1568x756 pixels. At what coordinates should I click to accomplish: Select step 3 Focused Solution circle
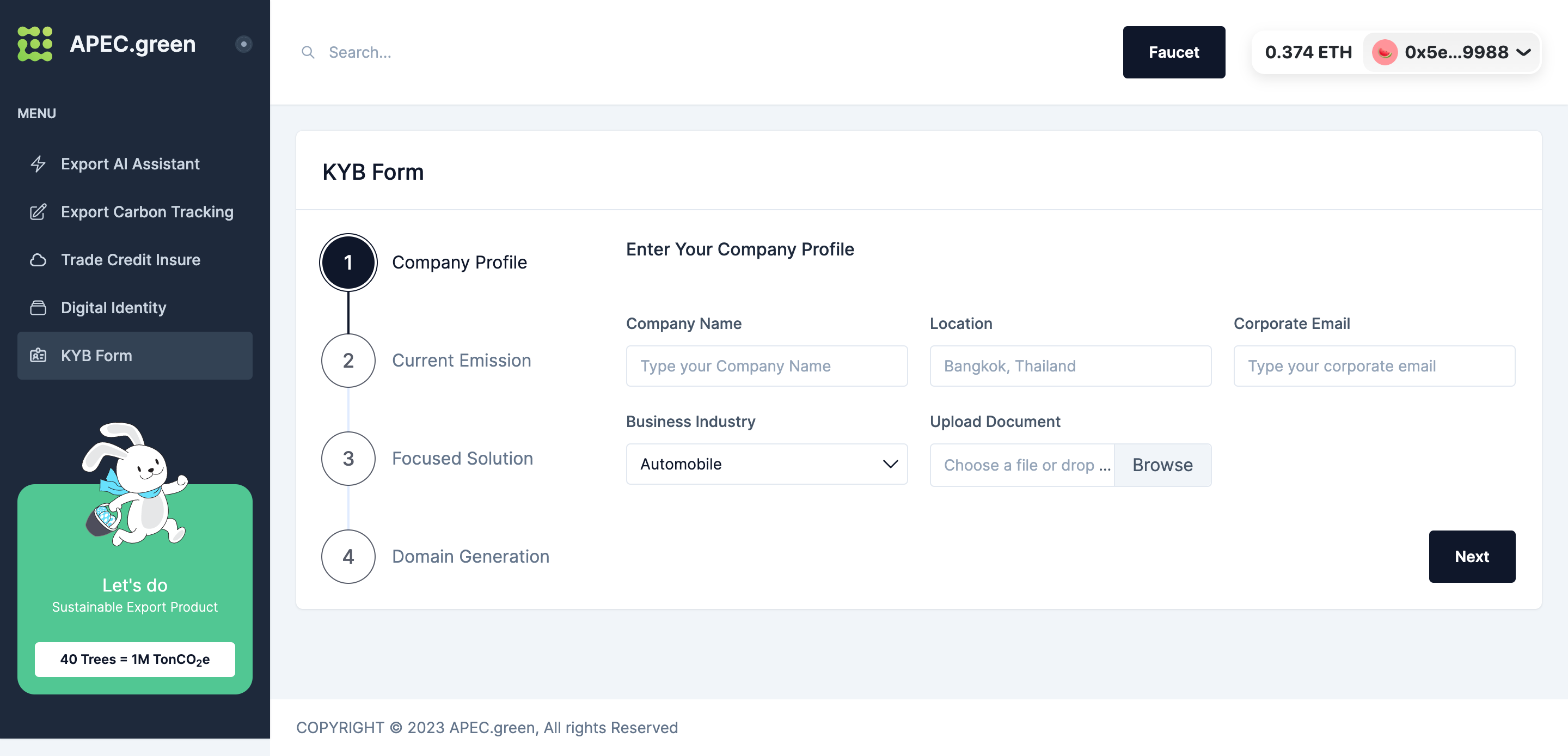coord(348,459)
